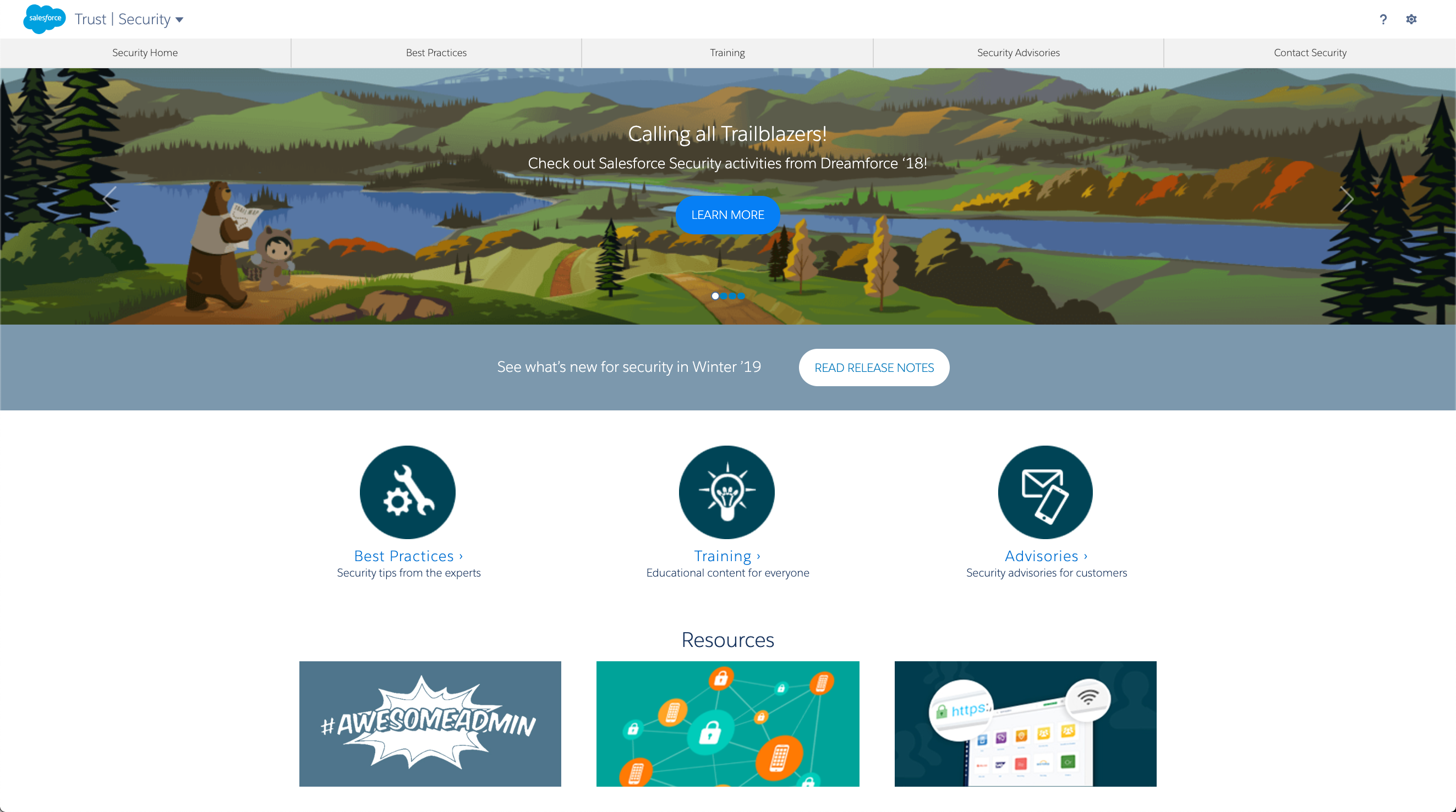Click the HTTPS browser resource thumbnail
The height and width of the screenshot is (812, 1456).
coord(1025,723)
